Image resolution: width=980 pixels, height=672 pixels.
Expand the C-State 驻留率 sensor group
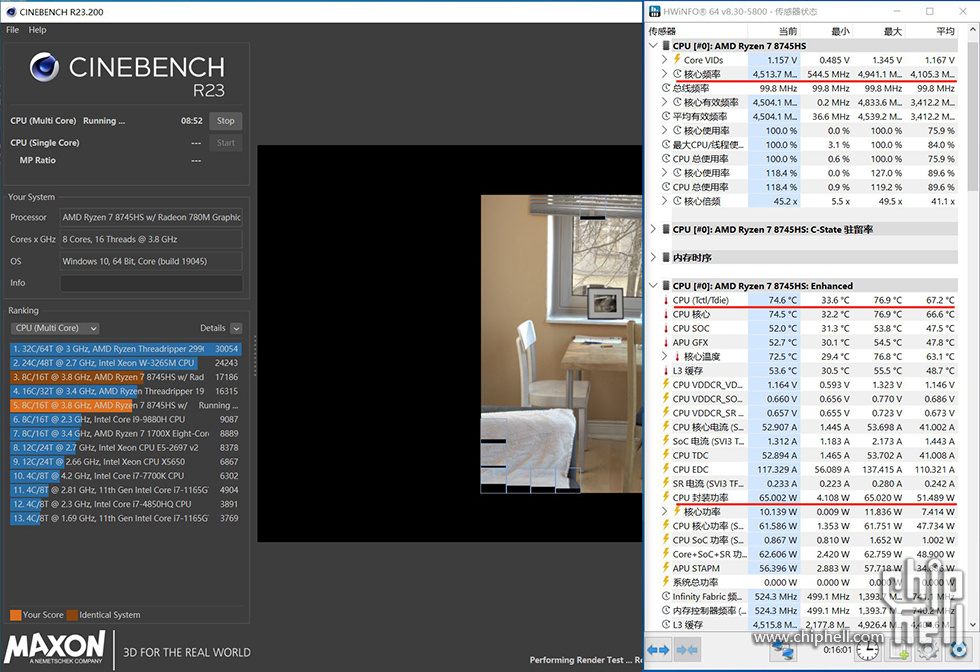pyautogui.click(x=653, y=229)
